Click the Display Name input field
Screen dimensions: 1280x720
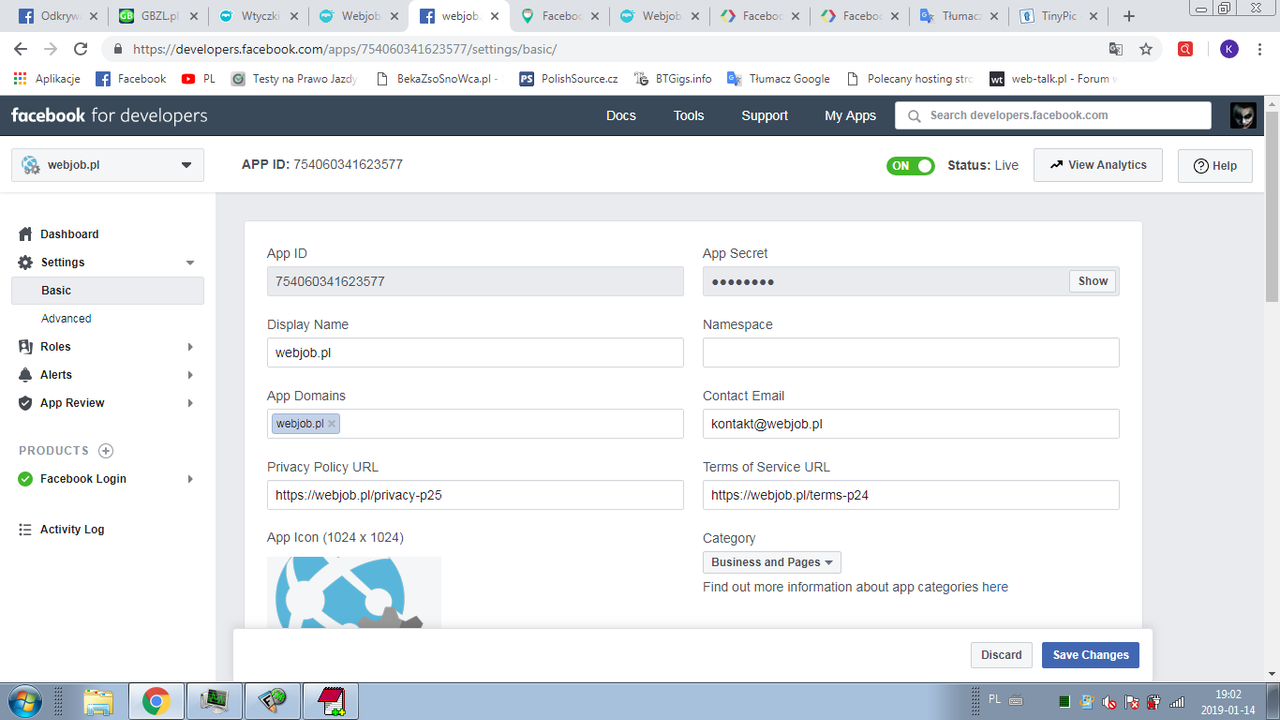coord(475,353)
